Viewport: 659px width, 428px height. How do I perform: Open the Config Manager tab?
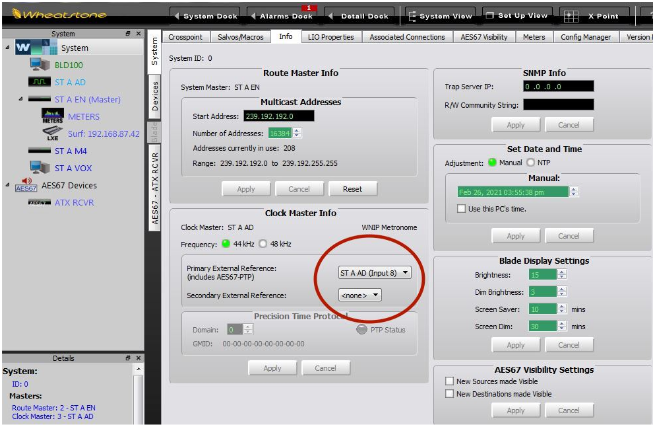586,37
